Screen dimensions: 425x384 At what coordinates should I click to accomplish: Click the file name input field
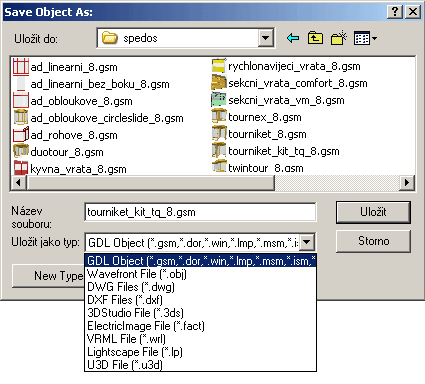point(200,212)
